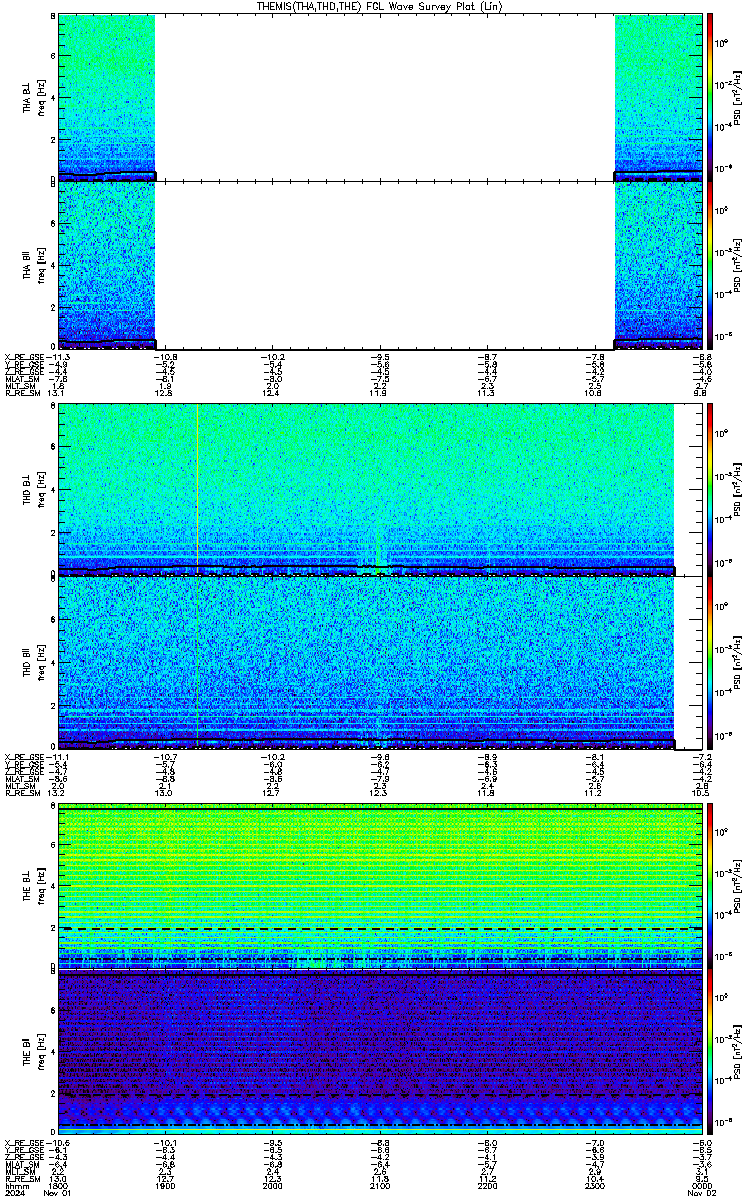Click the 1900 time tick label

pyautogui.click(x=164, y=1186)
